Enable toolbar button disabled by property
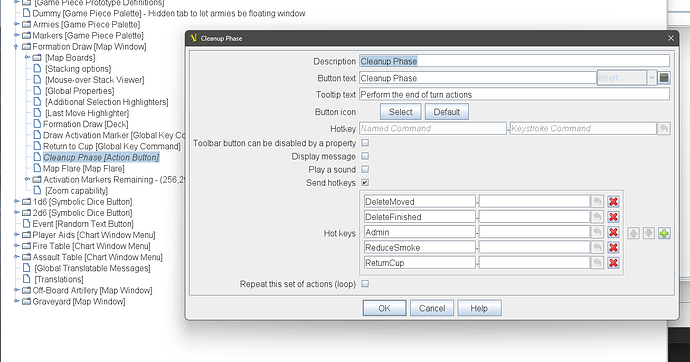Image resolution: width=690 pixels, height=362 pixels. pos(365,143)
